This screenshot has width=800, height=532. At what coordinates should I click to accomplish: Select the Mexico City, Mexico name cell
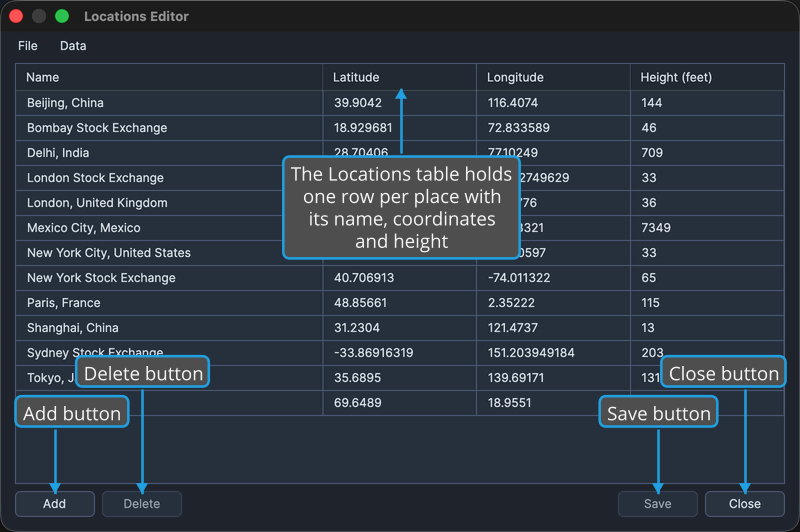[169, 228]
